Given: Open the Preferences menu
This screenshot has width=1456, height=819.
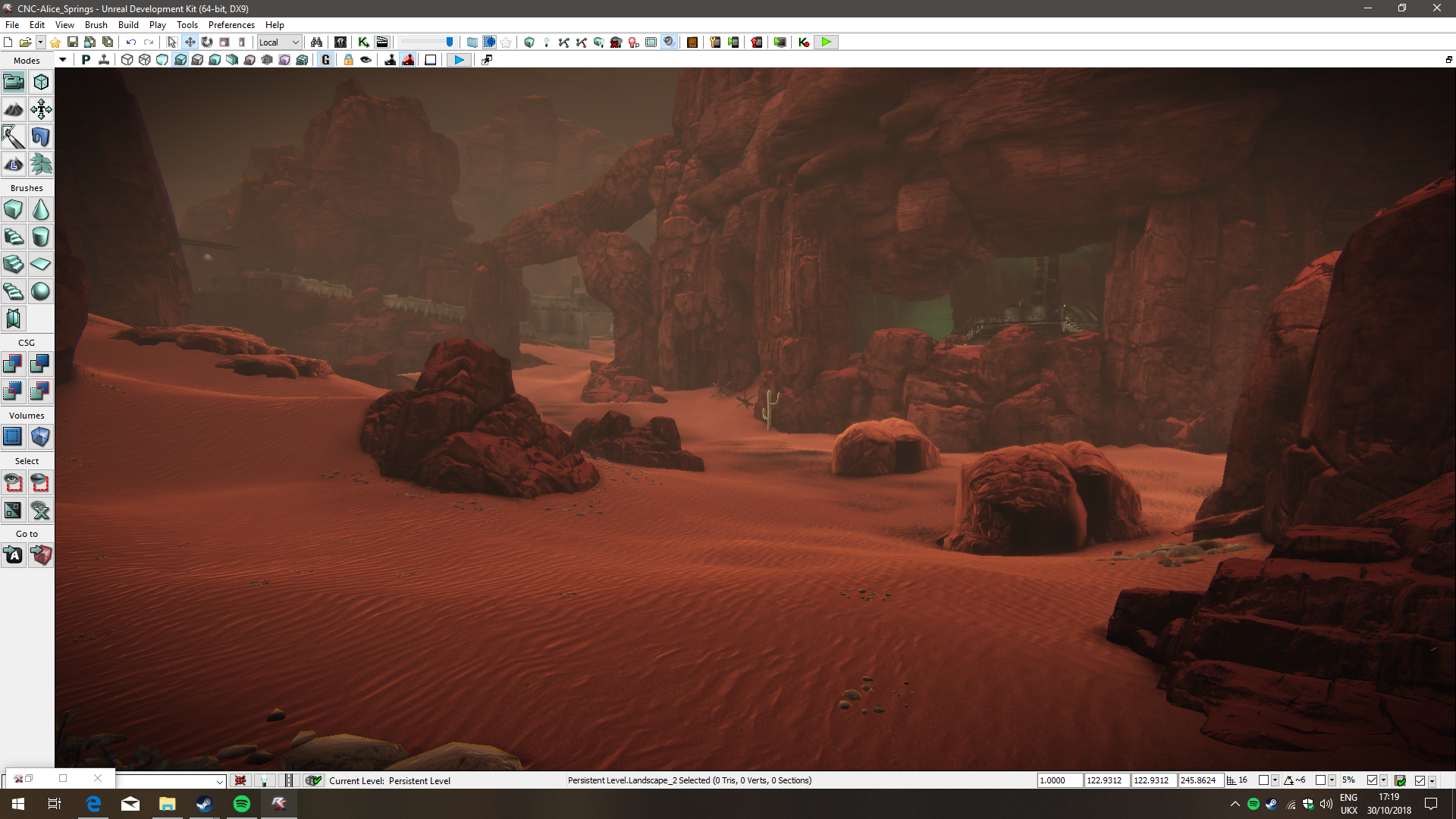Looking at the screenshot, I should pyautogui.click(x=231, y=25).
